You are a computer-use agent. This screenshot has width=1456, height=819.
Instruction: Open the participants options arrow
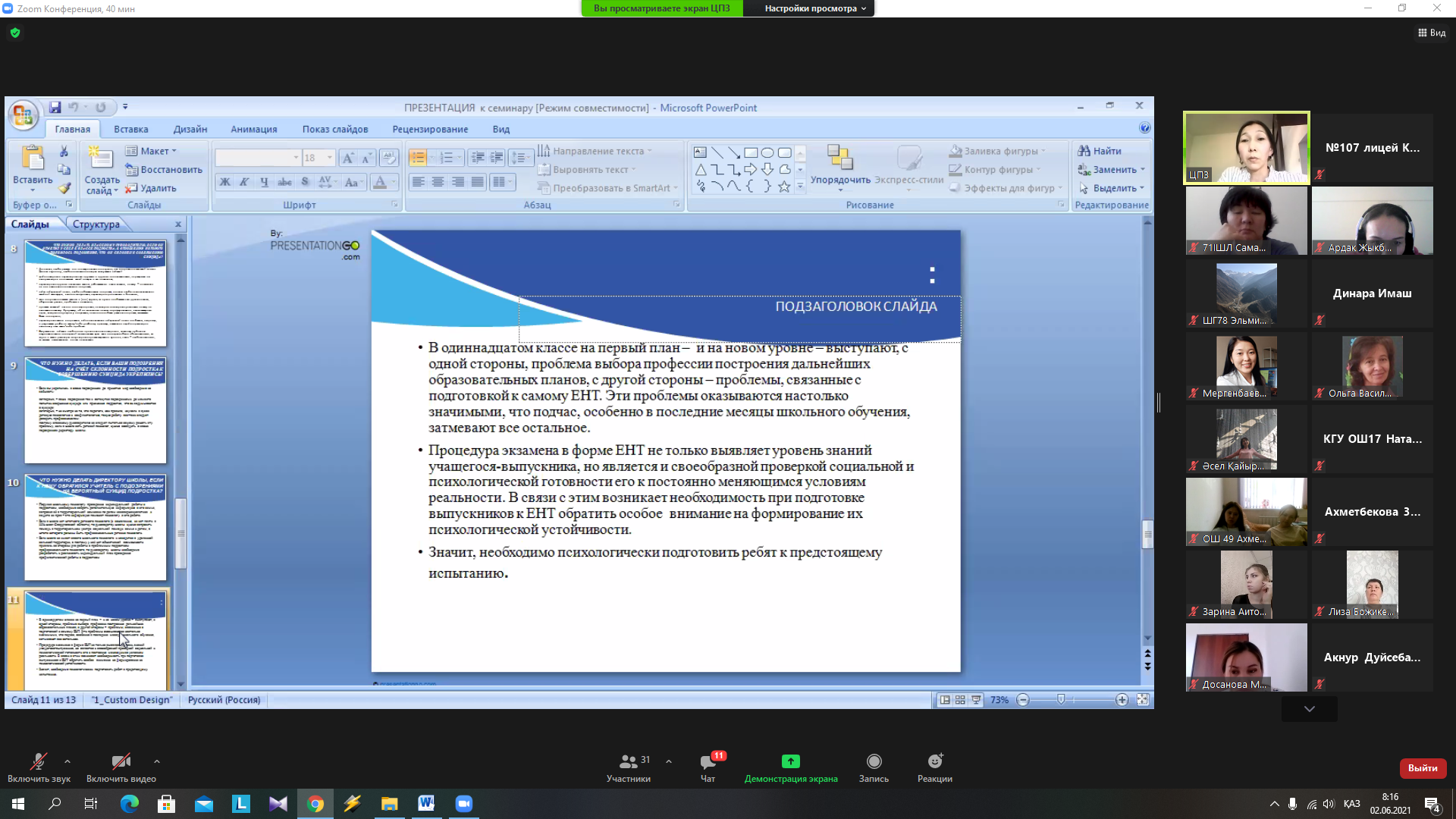pos(668,761)
